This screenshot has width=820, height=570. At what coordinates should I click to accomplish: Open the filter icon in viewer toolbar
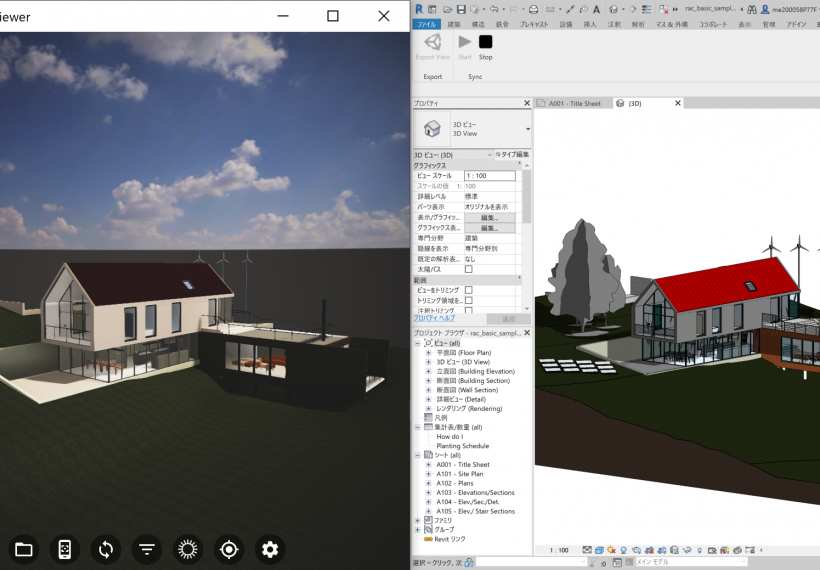coord(147,549)
